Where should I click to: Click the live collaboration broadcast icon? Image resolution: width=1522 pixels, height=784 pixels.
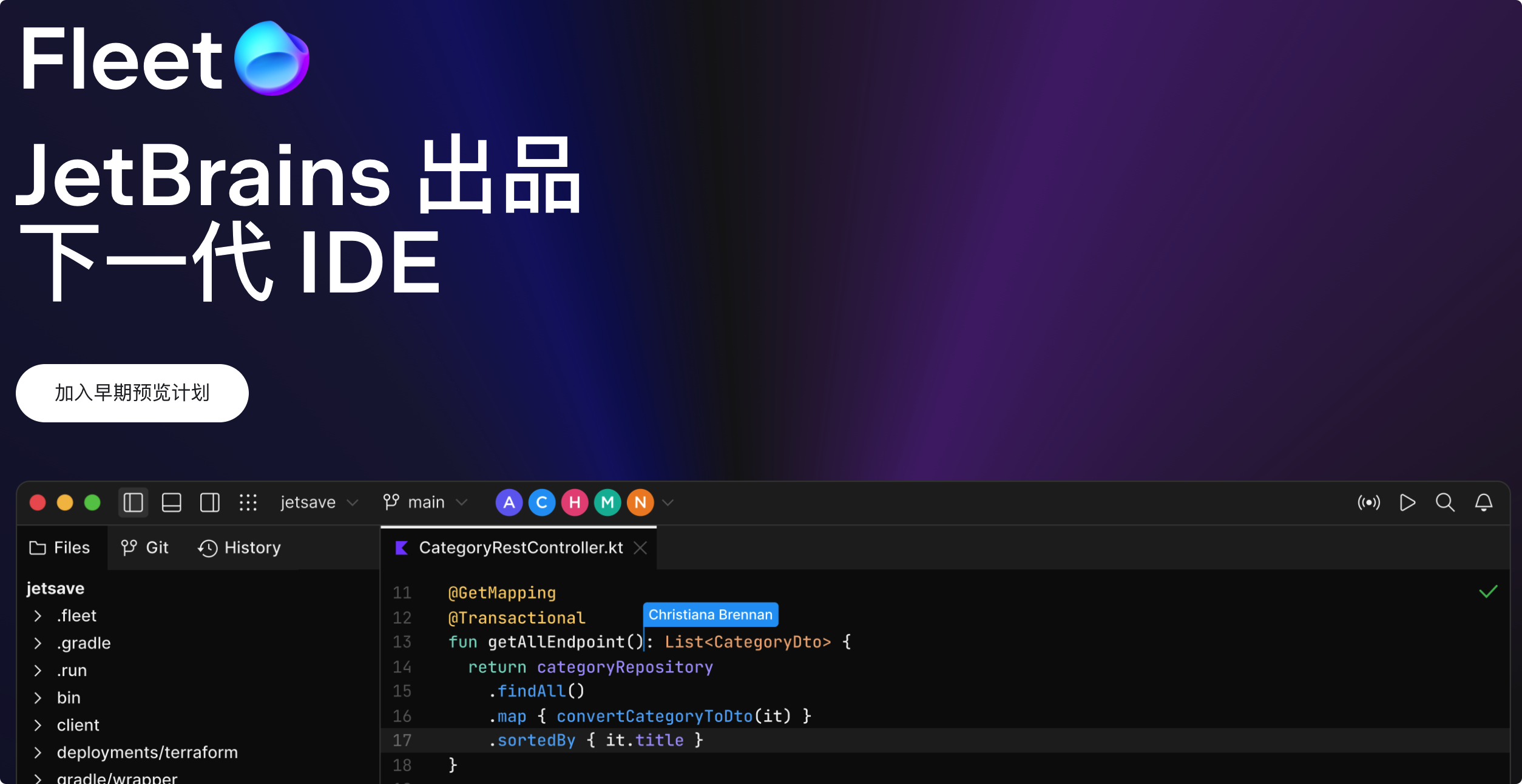[x=1369, y=502]
